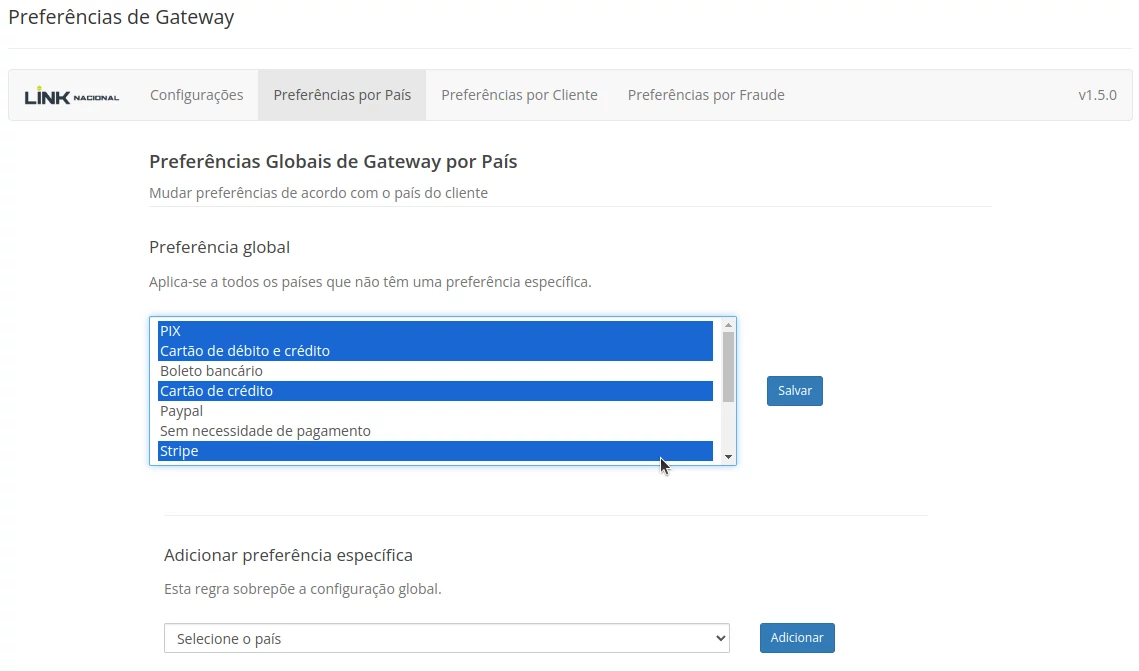Go to Preferências por Cliente tab

[x=519, y=95]
